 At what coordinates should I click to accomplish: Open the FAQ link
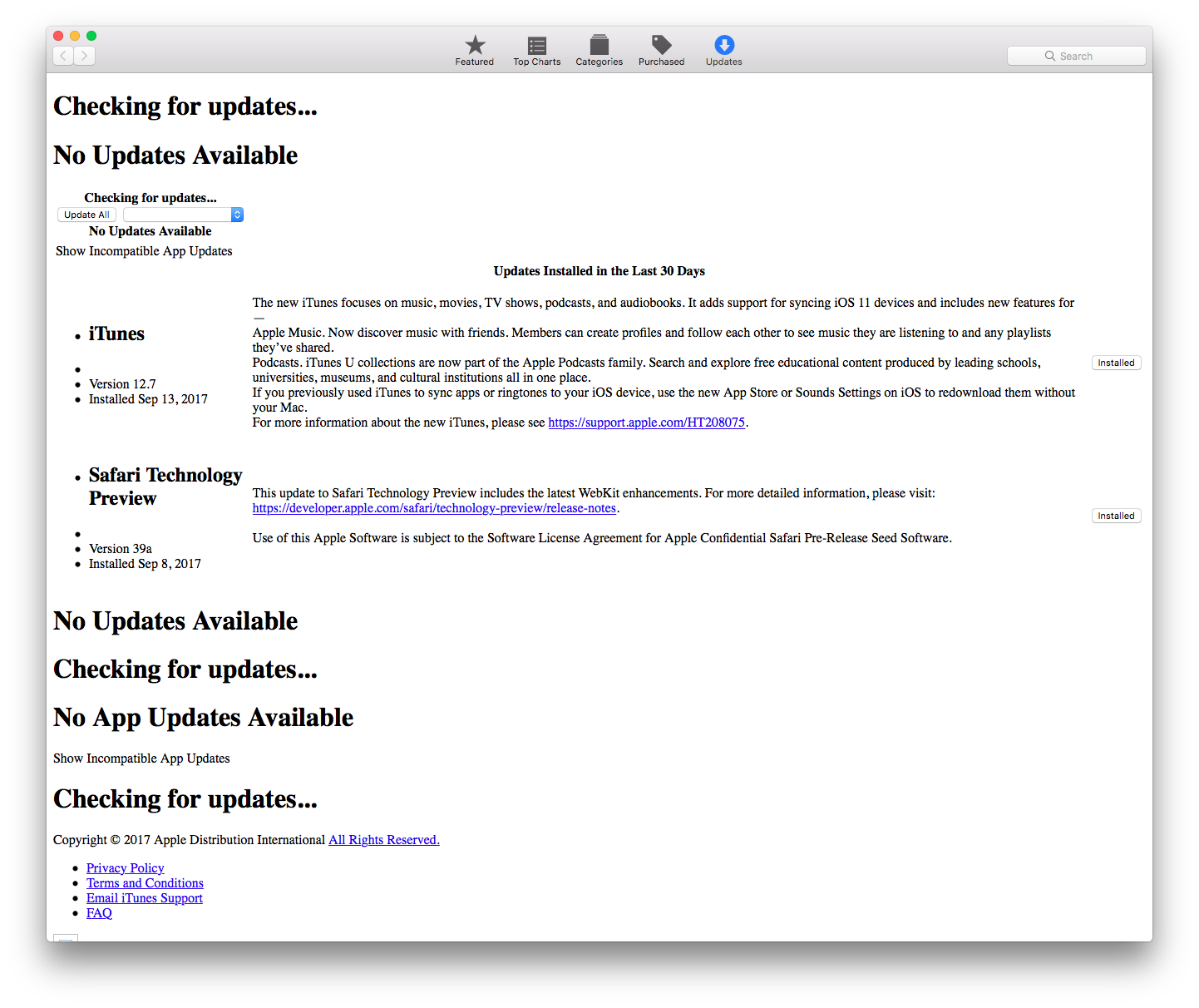tap(99, 913)
